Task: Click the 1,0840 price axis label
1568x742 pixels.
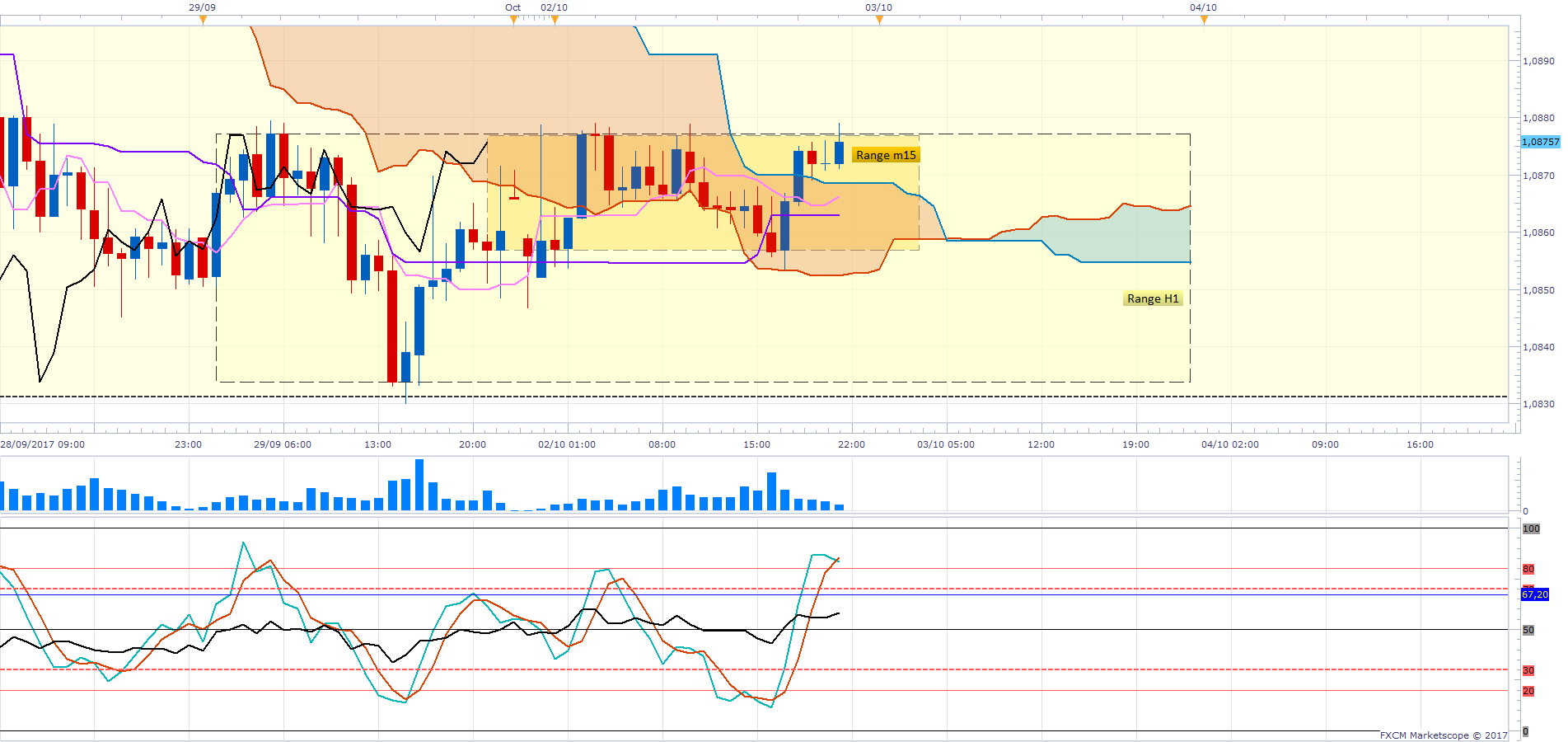Action: (1538, 347)
